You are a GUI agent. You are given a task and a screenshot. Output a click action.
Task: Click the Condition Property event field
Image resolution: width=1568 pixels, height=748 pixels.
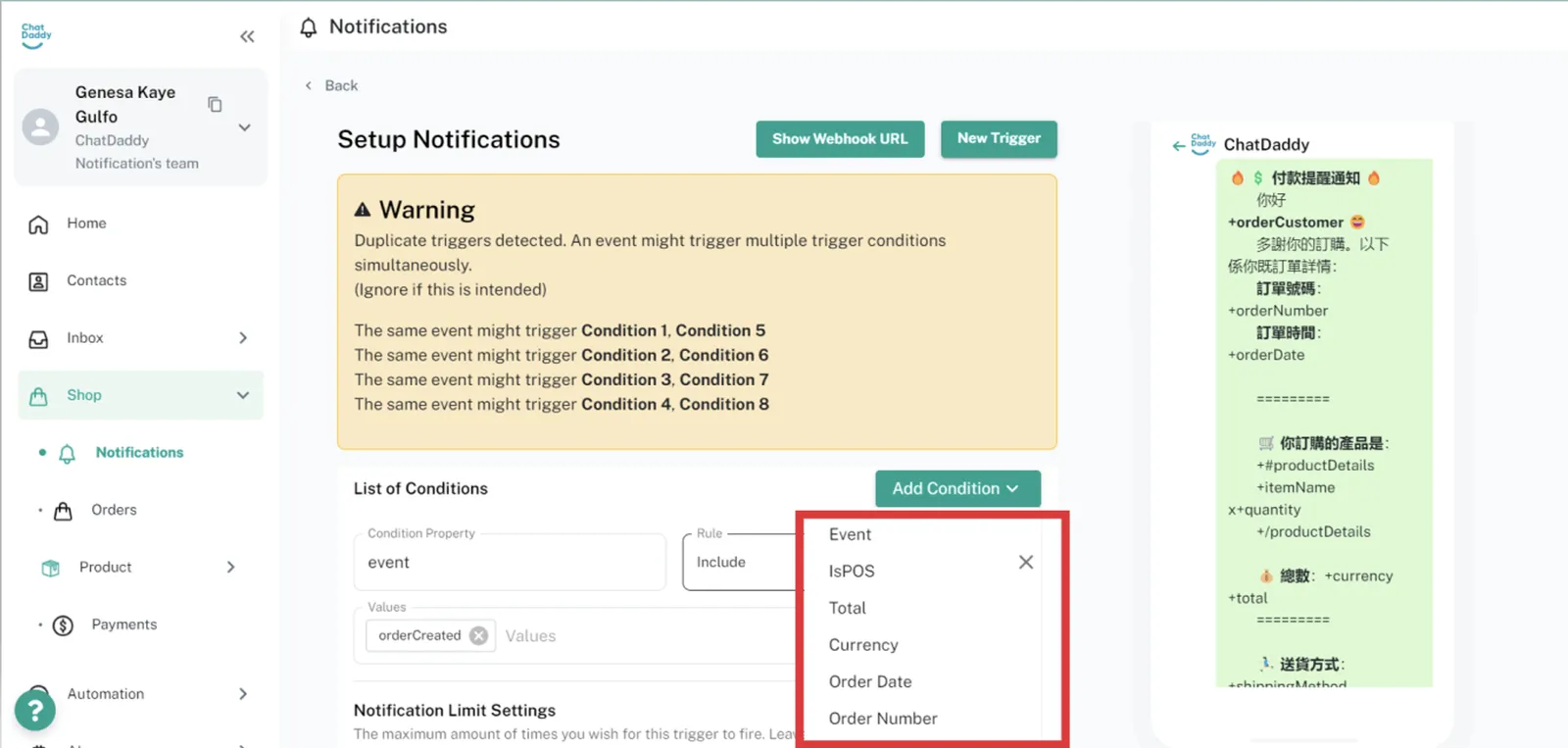tap(509, 563)
